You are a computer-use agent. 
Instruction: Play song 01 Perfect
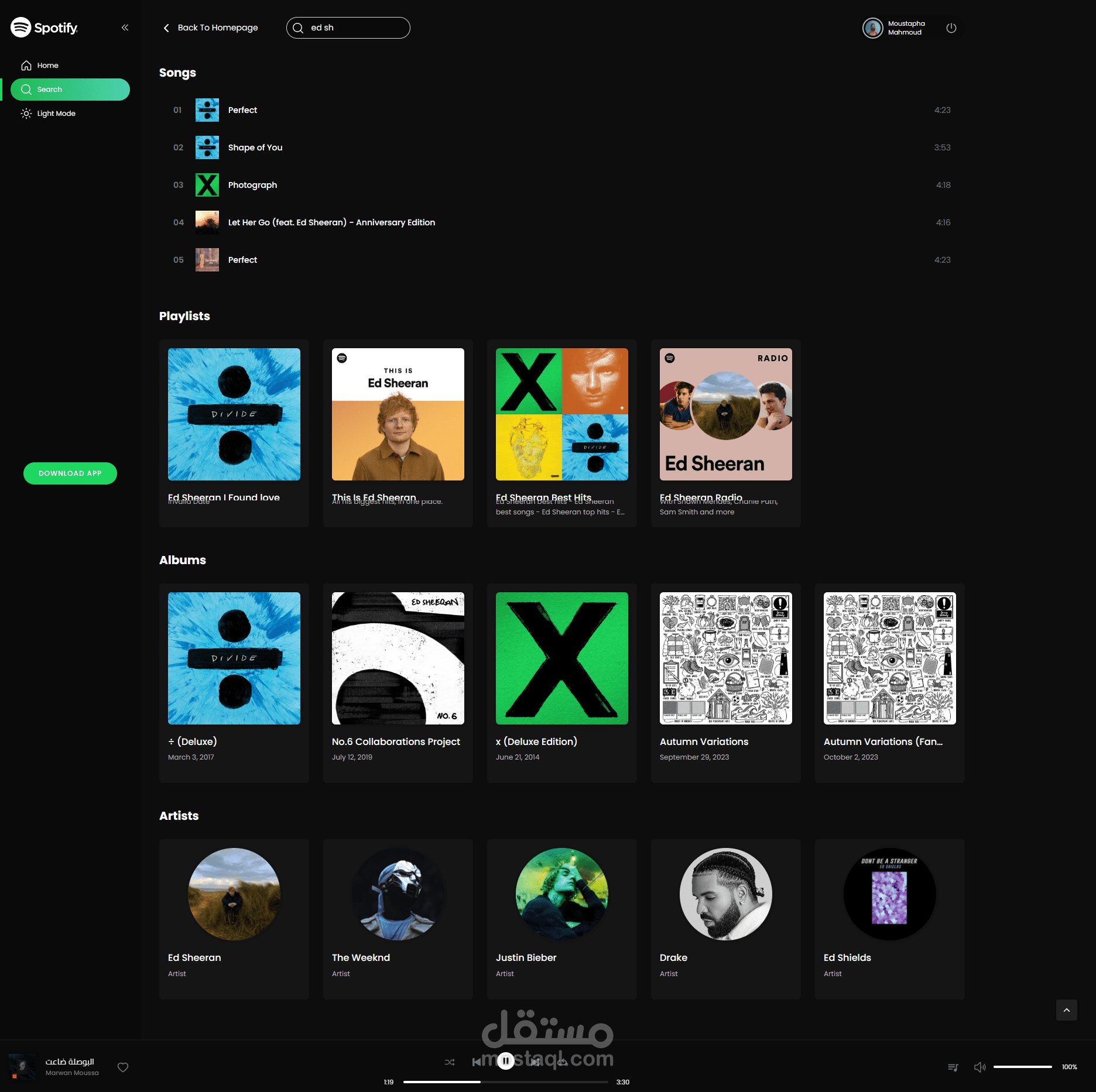click(562, 110)
